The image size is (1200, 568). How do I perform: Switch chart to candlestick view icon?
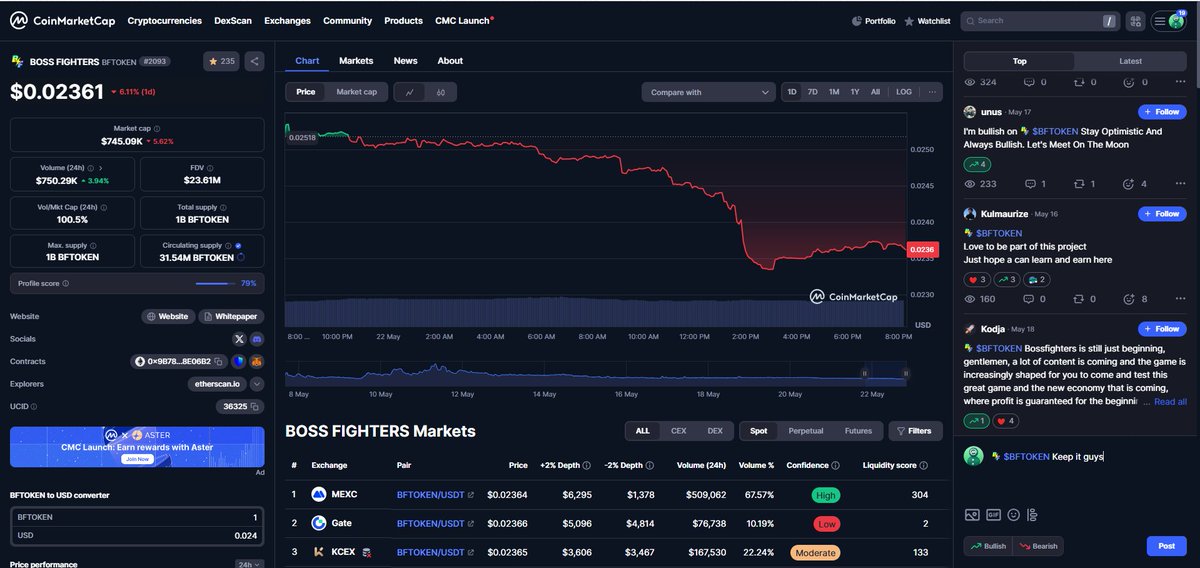click(x=441, y=92)
